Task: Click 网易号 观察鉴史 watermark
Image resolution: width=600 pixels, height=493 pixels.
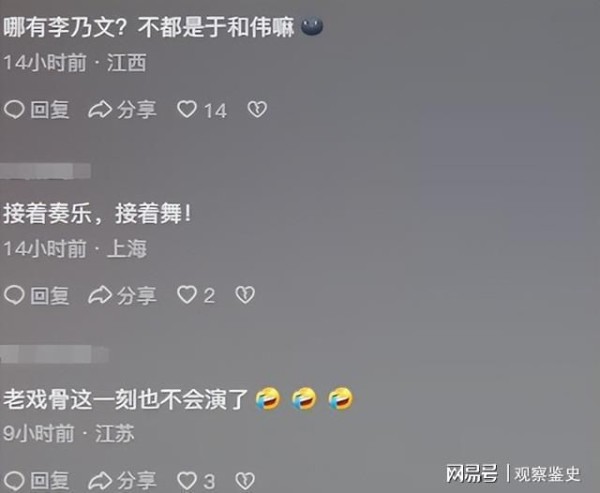Action: coord(513,474)
